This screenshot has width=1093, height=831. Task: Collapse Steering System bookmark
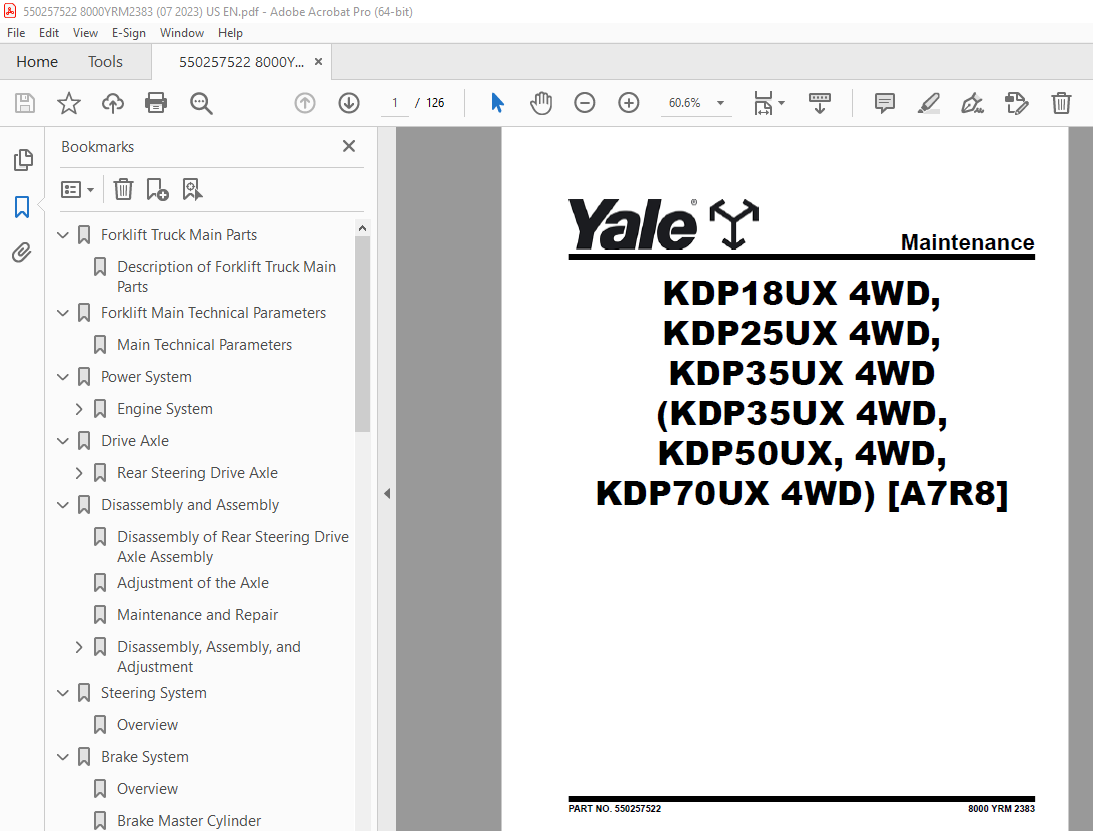point(63,693)
